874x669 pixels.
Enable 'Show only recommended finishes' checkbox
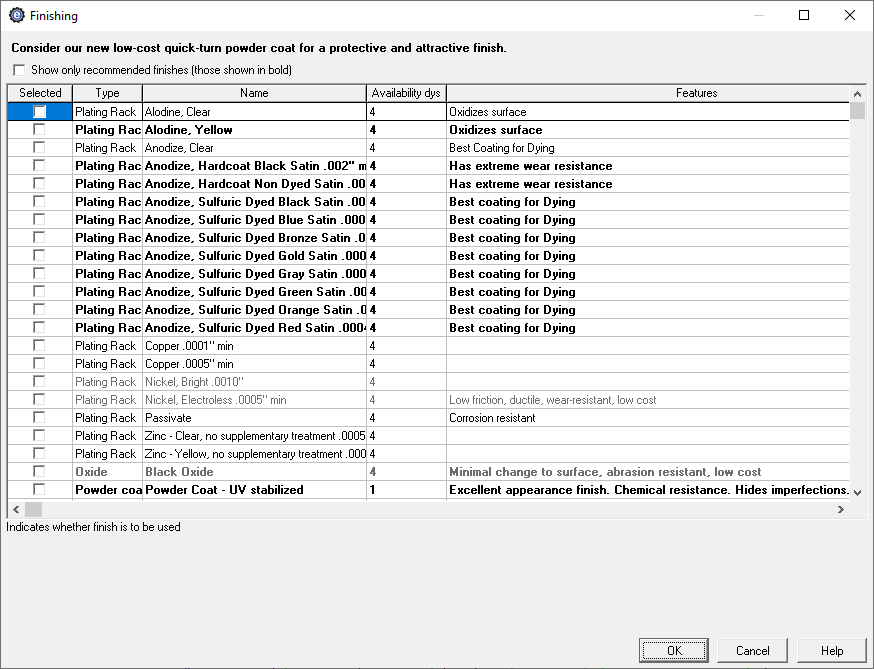(20, 70)
